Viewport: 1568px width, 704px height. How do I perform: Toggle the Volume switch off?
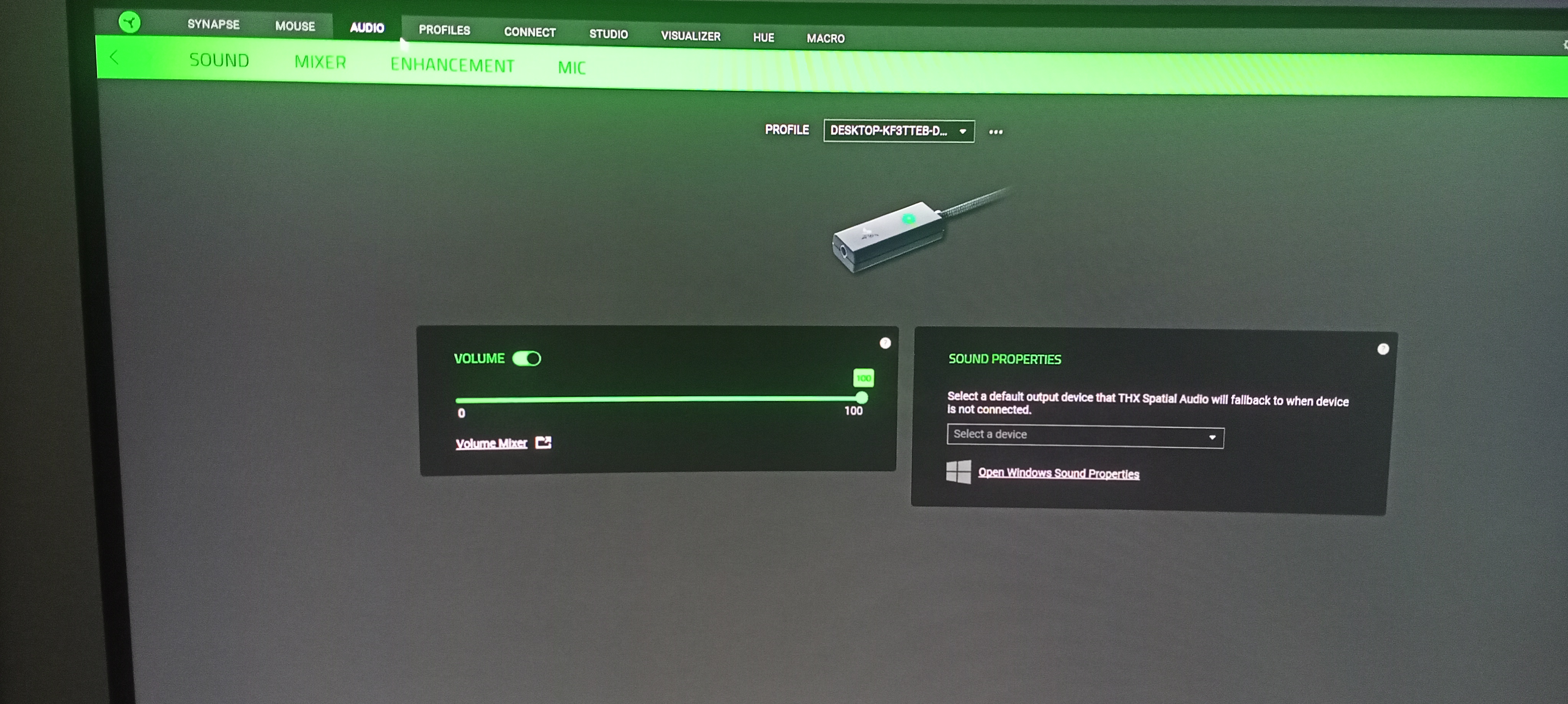(526, 359)
